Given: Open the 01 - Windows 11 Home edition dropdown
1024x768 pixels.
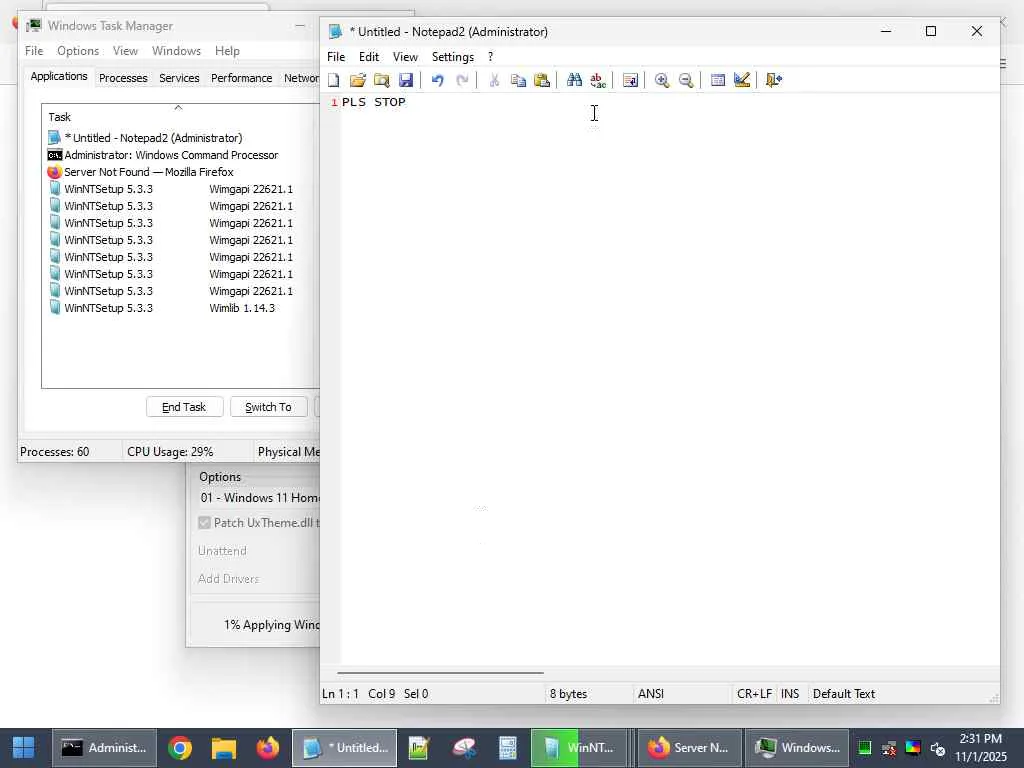Looking at the screenshot, I should click(259, 498).
